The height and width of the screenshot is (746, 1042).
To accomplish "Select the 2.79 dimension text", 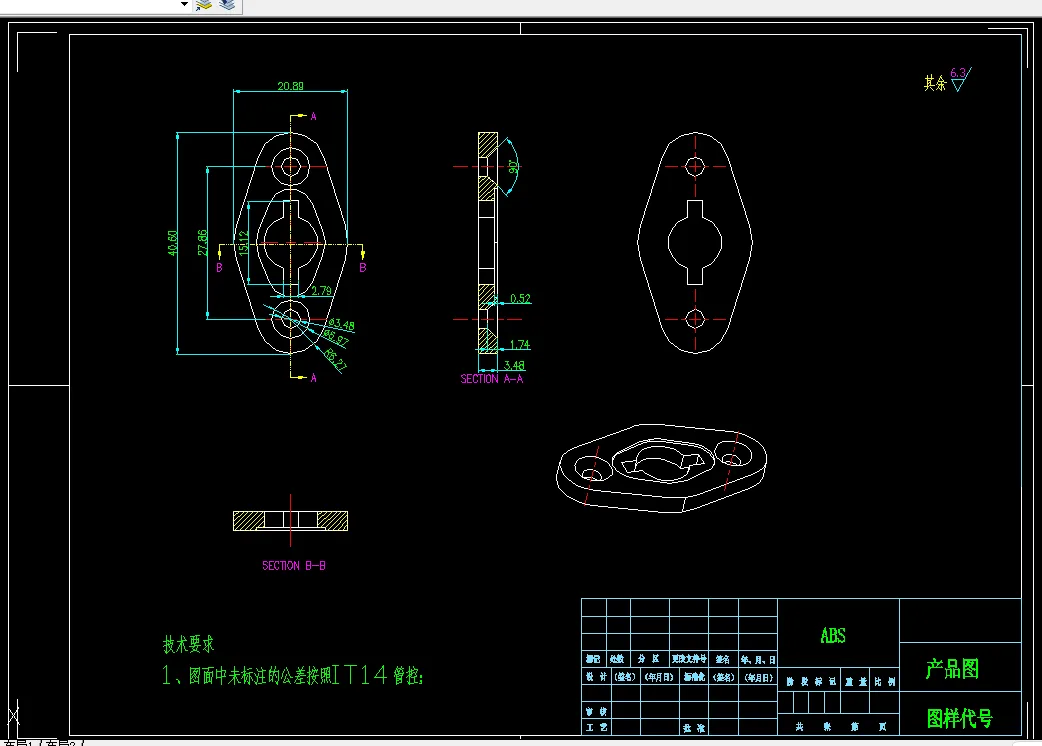I will click(322, 290).
